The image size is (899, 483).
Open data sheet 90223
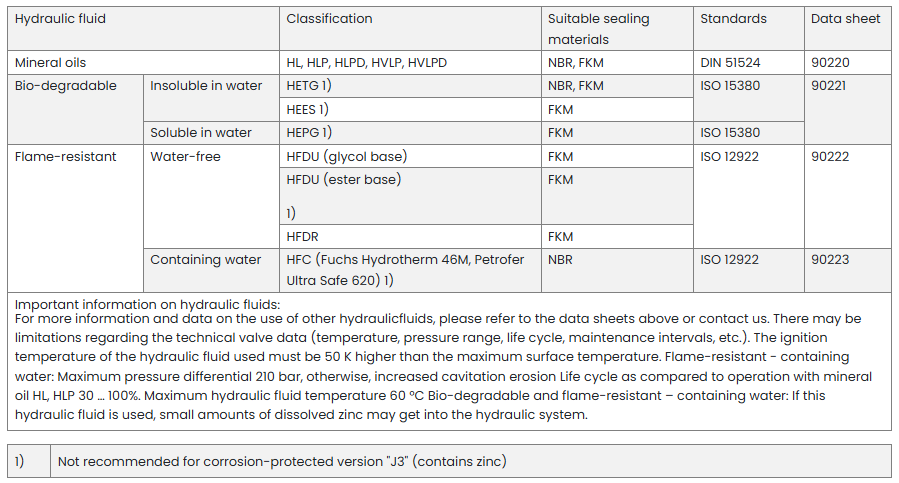pyautogui.click(x=830, y=260)
